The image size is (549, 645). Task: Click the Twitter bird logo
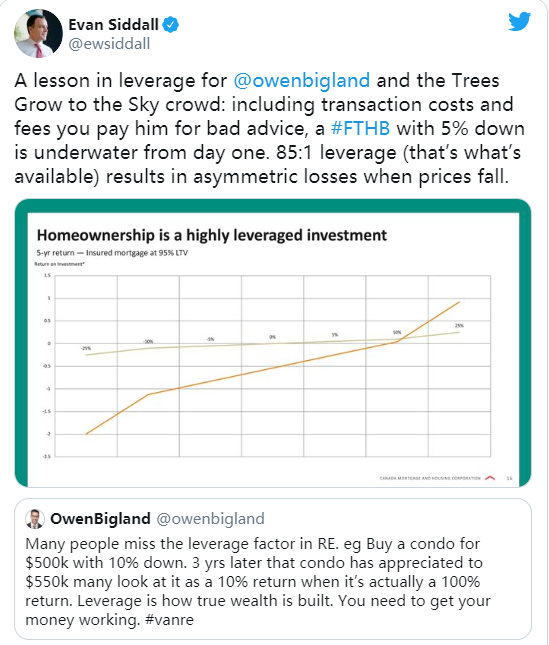[519, 21]
